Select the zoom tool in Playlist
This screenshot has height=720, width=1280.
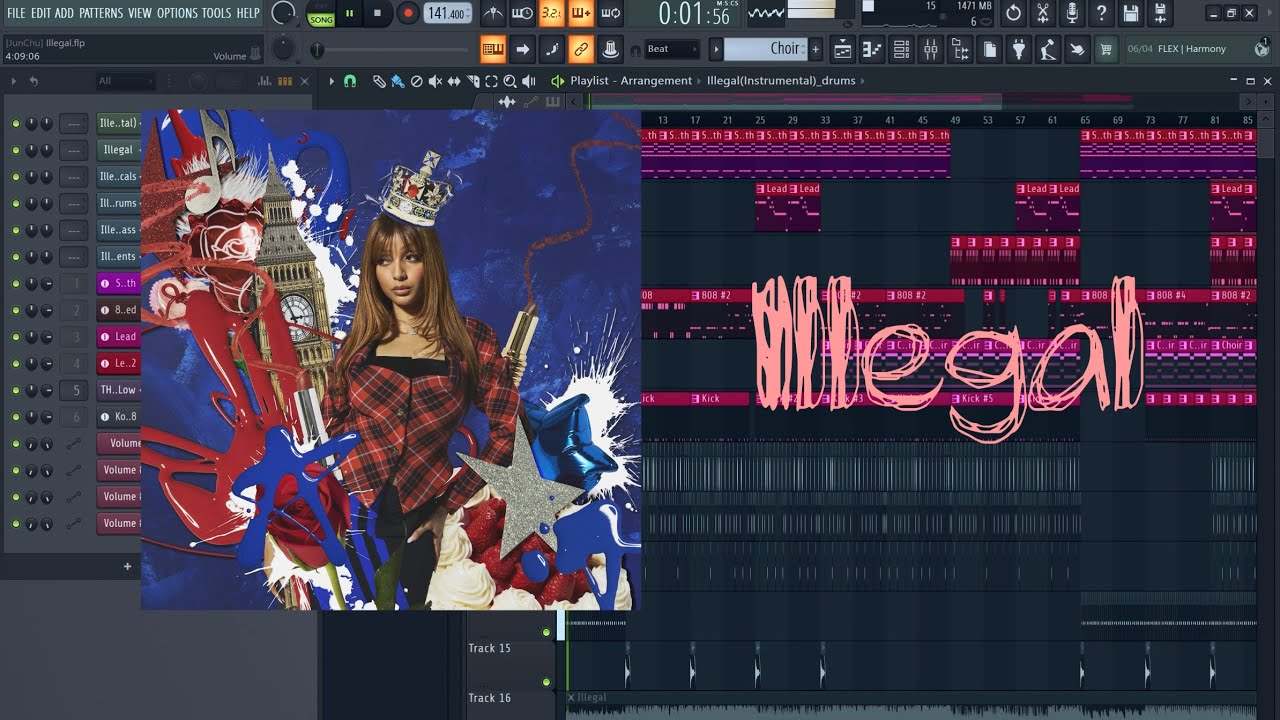[x=510, y=81]
